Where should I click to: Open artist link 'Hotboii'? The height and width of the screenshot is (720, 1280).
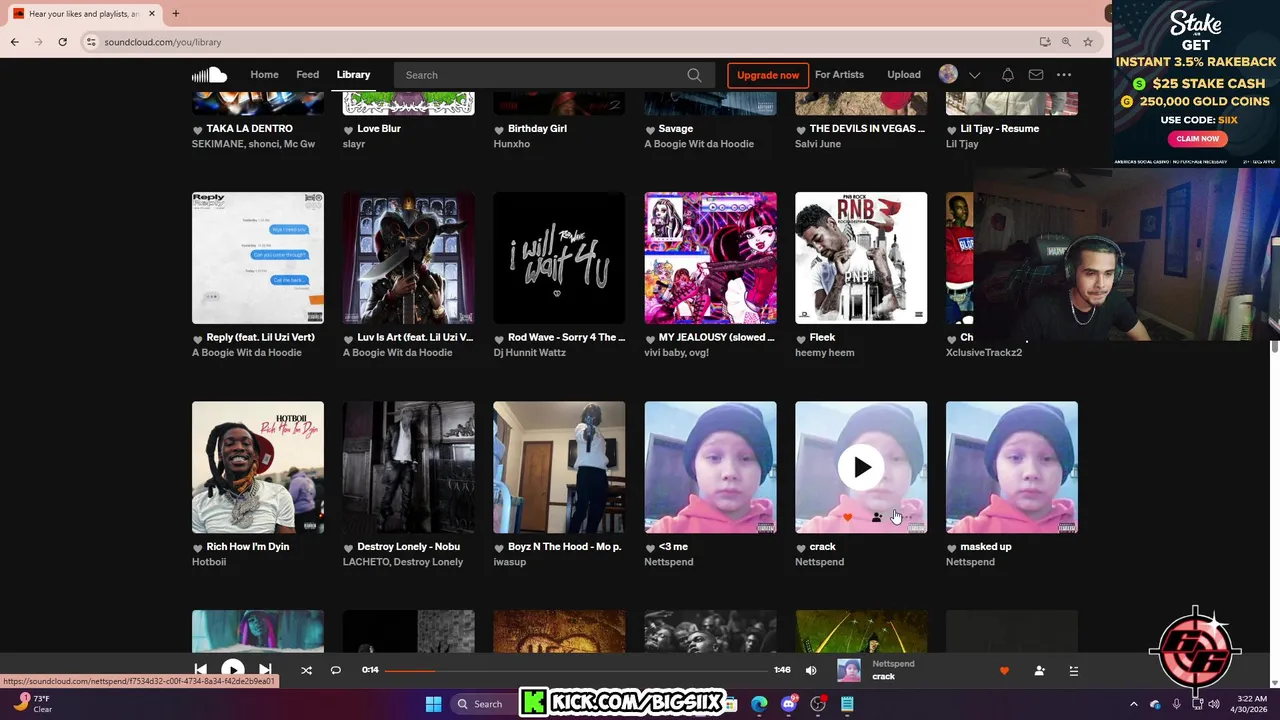[x=209, y=562]
